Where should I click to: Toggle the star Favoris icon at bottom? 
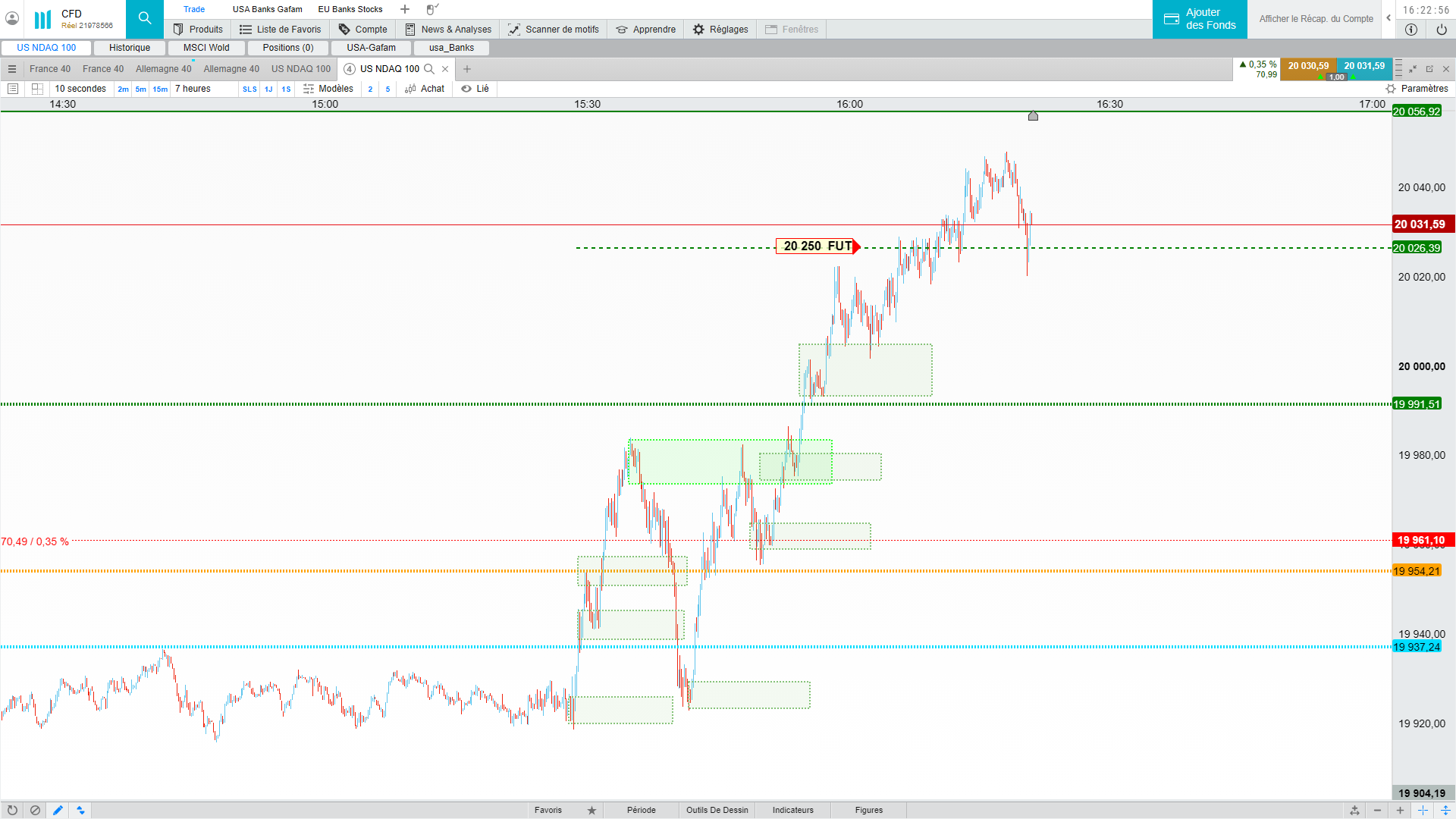click(x=591, y=810)
